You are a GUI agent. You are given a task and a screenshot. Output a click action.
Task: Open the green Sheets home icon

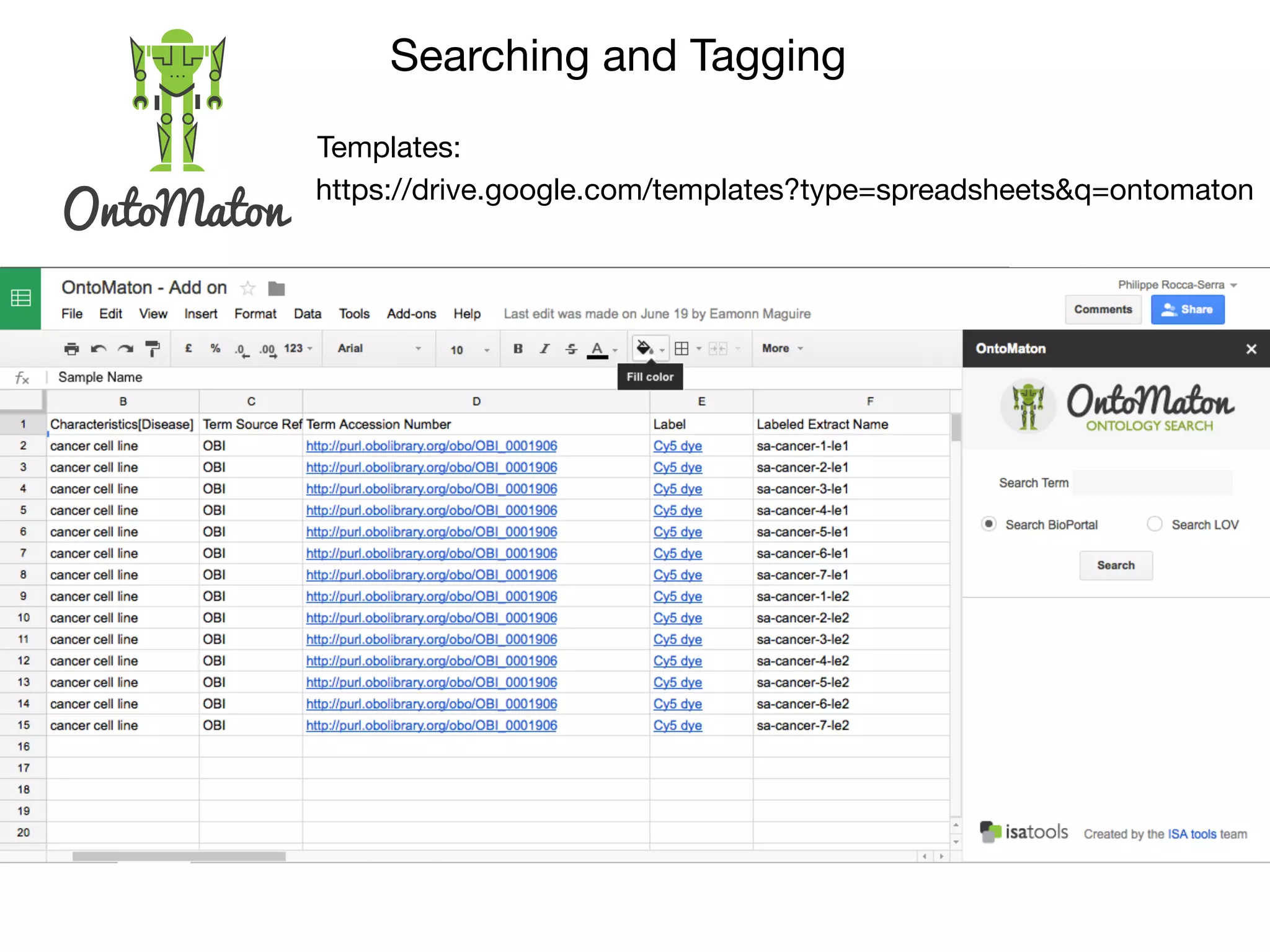(x=20, y=298)
